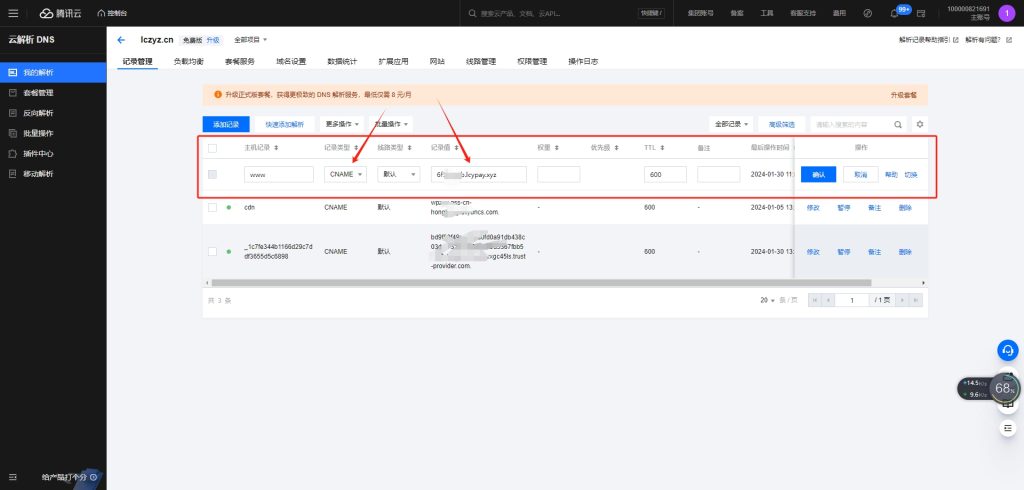Click the blue 确认 button
Viewport: 1024px width, 490px height.
[818, 174]
